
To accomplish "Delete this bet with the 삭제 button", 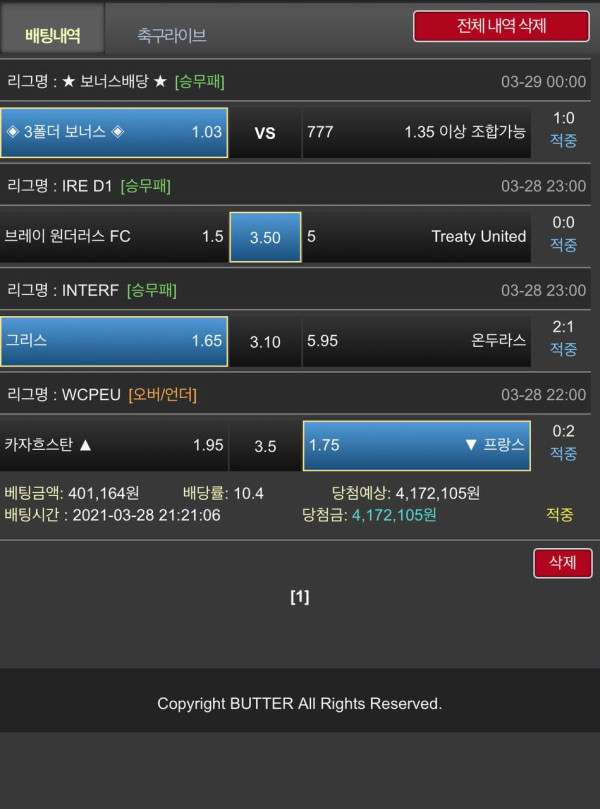I will (x=562, y=562).
